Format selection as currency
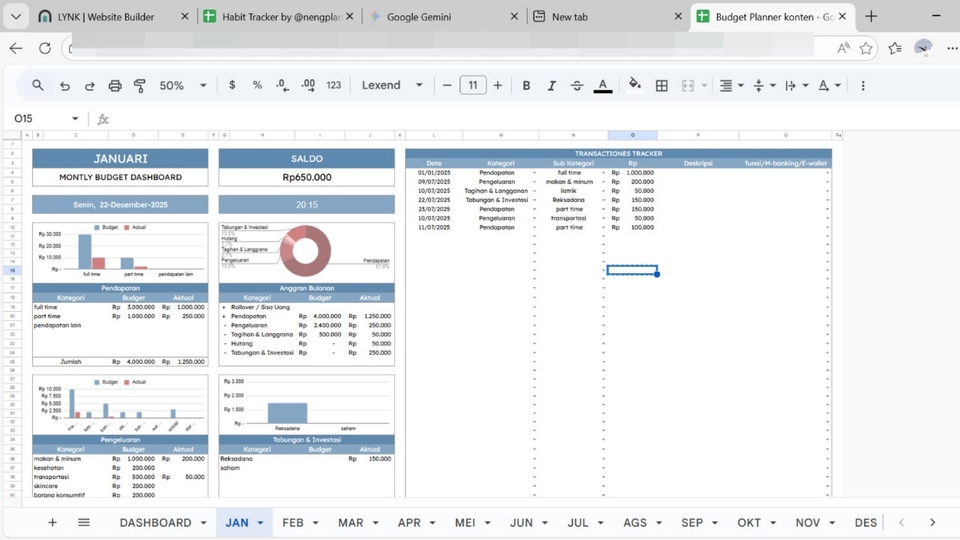The image size is (960, 540). click(232, 86)
